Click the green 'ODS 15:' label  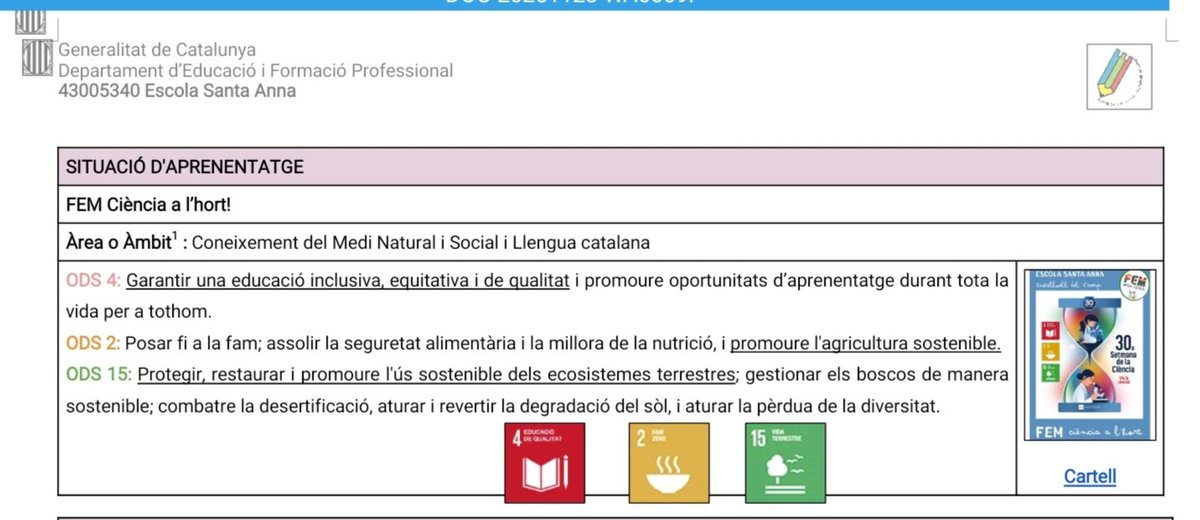pos(98,375)
